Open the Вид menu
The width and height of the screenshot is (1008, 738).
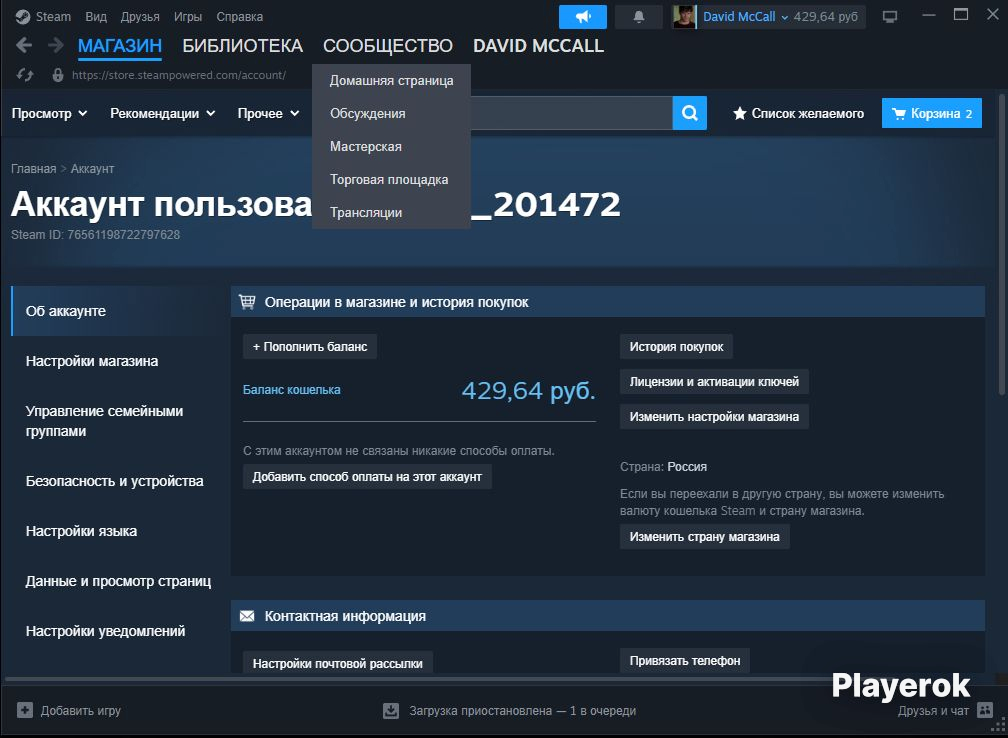tap(96, 17)
